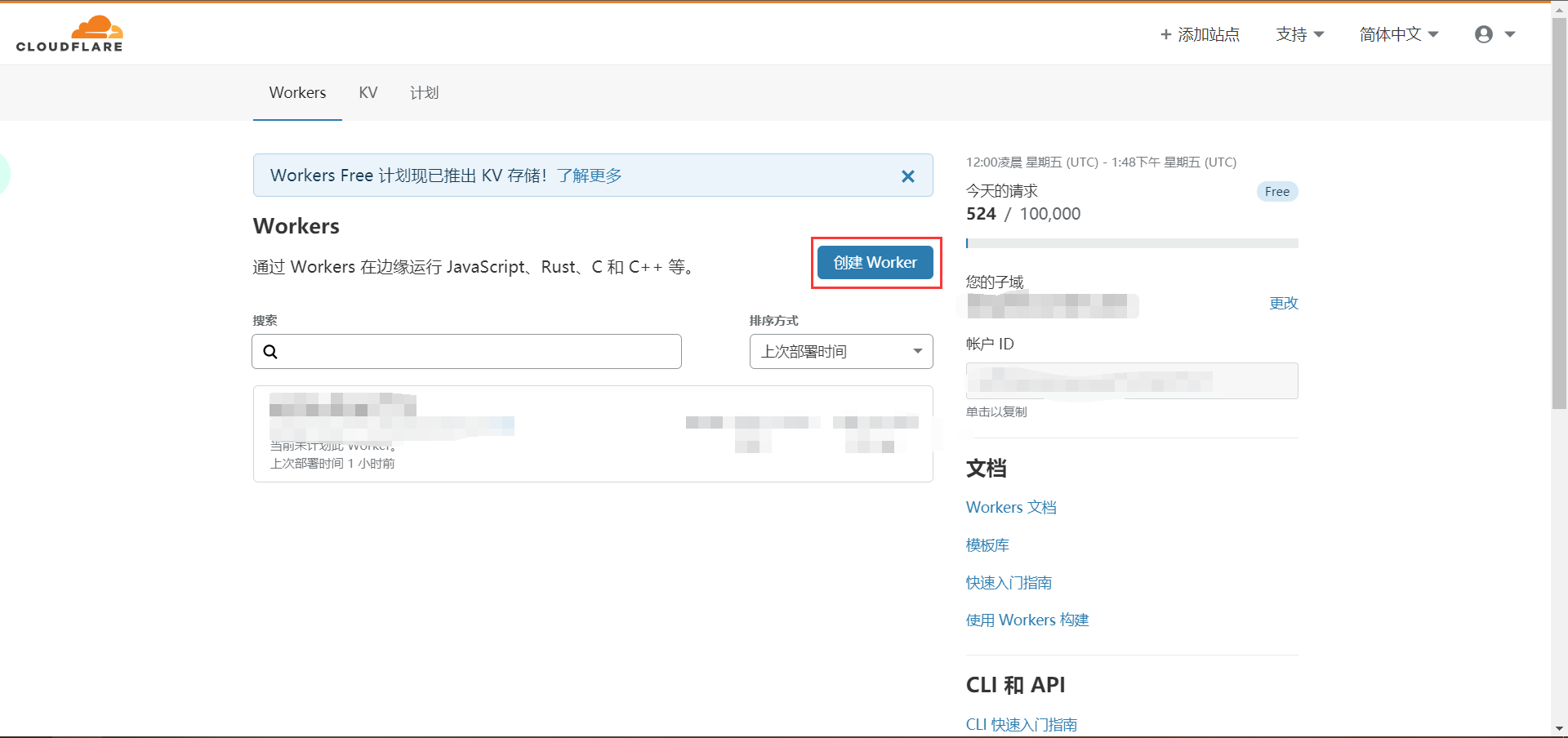Add a site via 添加站点

coord(1200,34)
